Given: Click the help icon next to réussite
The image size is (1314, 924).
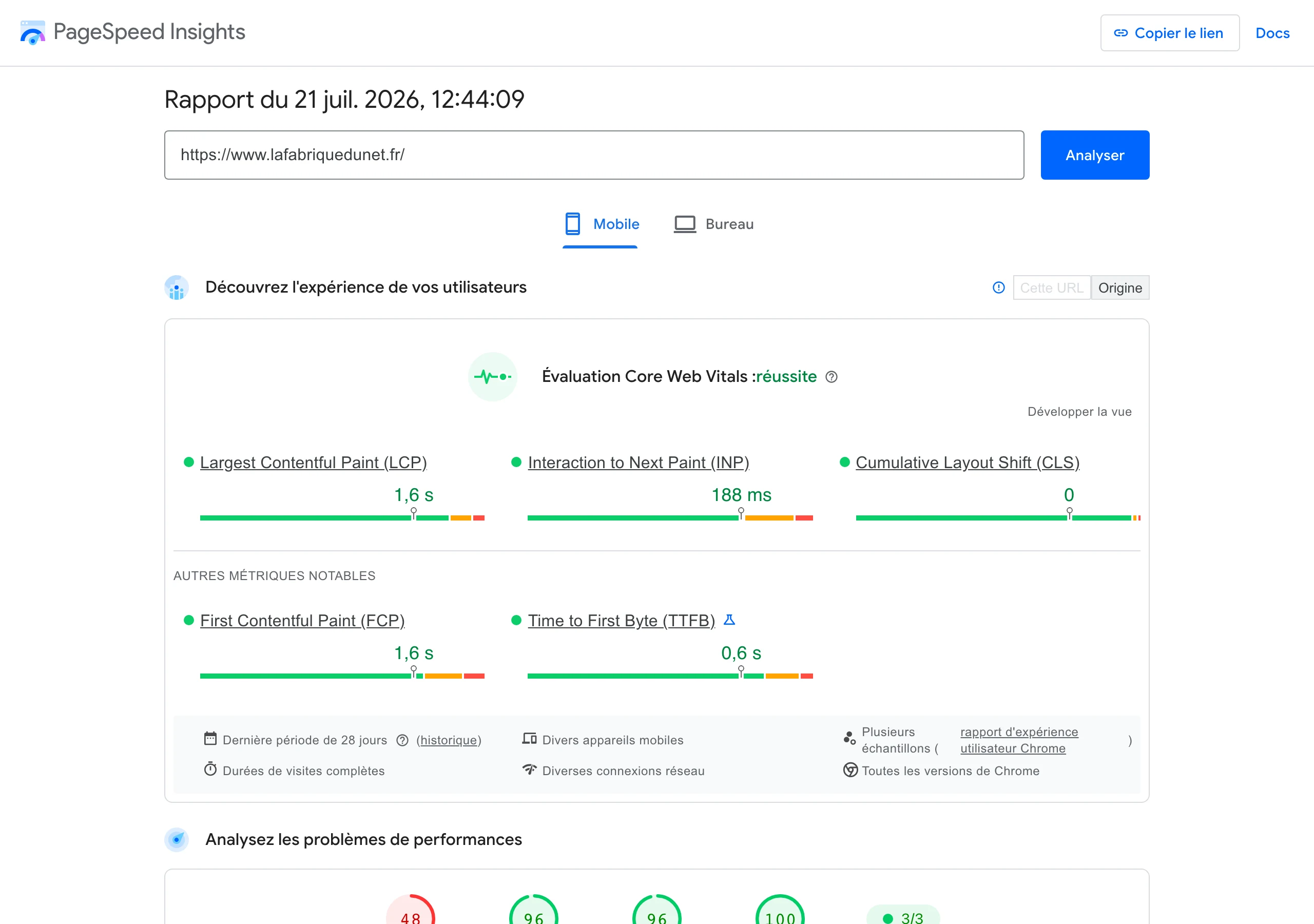Looking at the screenshot, I should pyautogui.click(x=832, y=377).
